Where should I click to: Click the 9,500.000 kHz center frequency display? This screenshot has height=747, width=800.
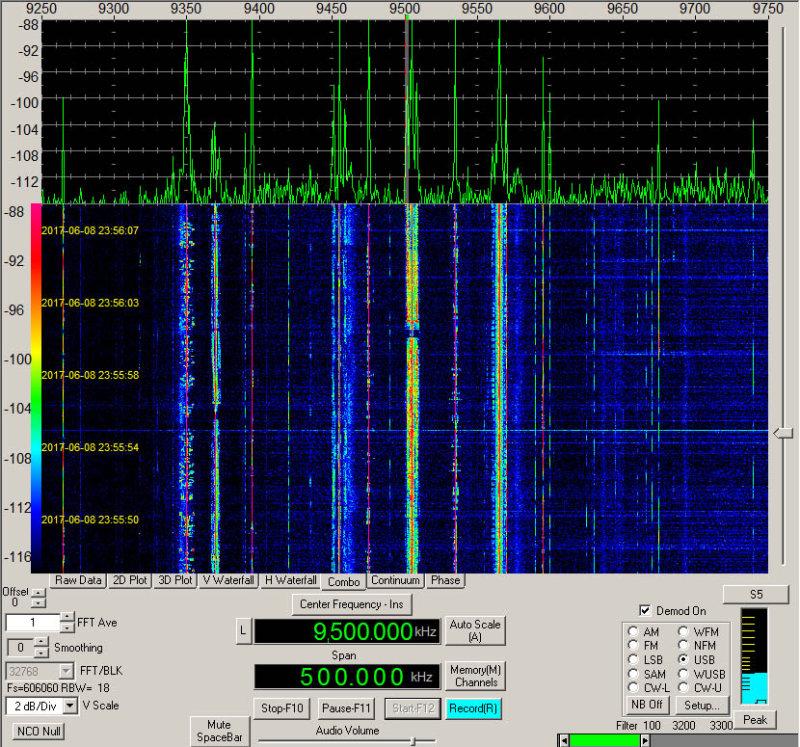click(x=347, y=632)
